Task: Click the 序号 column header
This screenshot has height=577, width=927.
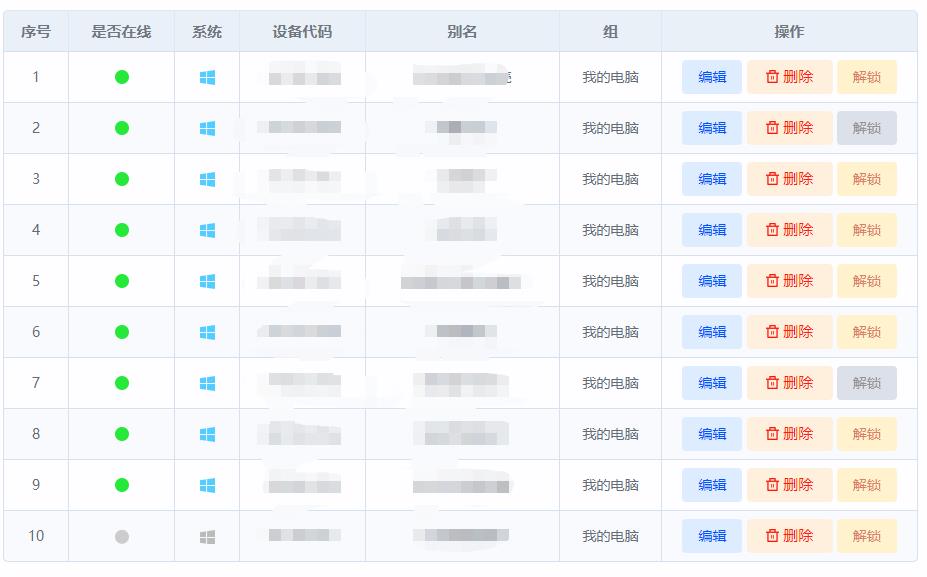Action: click(x=36, y=31)
